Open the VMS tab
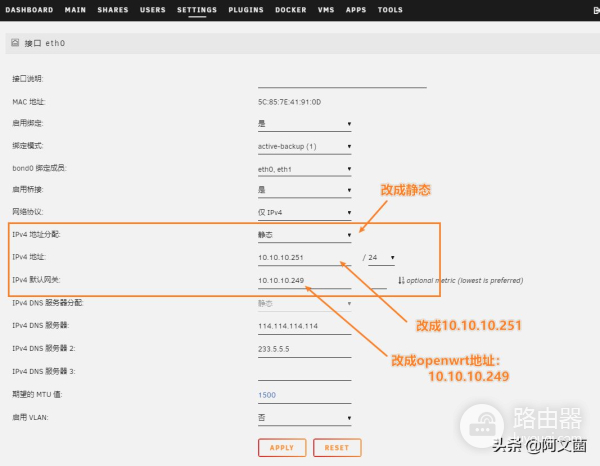Viewport: 600px width, 466px height. [x=326, y=10]
